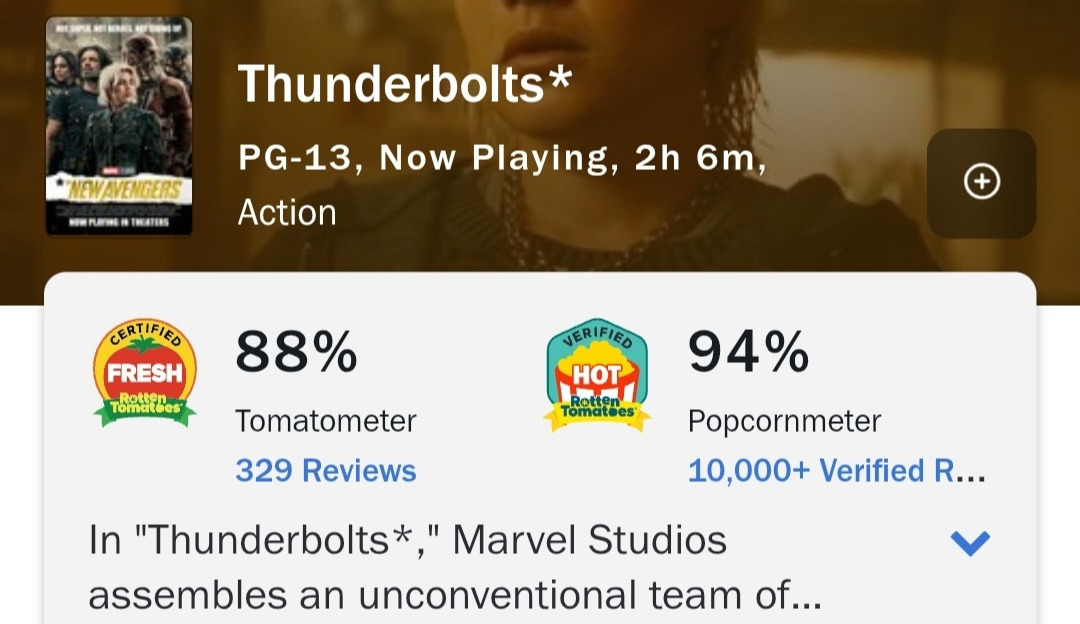Screen dimensions: 1080x624
Task: Tap the add to watchlist plus icon
Action: coord(981,182)
